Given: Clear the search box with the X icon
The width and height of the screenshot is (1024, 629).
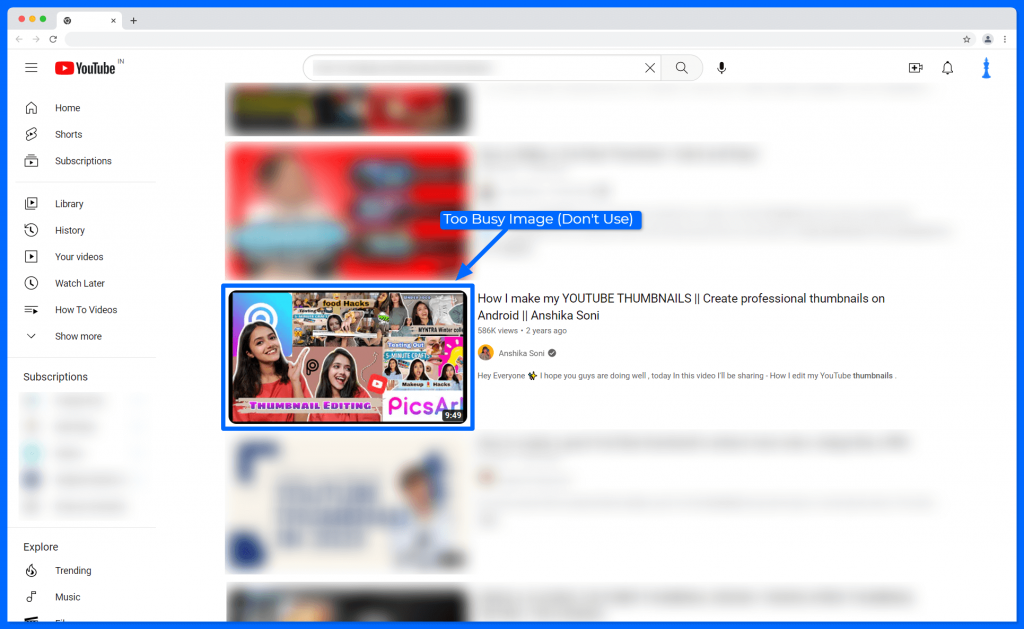Looking at the screenshot, I should [x=650, y=68].
